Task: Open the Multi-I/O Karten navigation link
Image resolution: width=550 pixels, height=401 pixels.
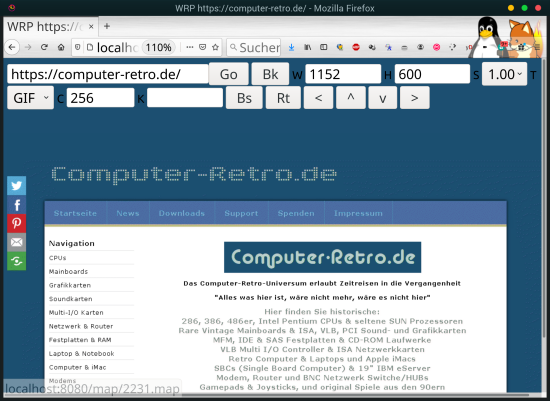Action: coord(76,313)
